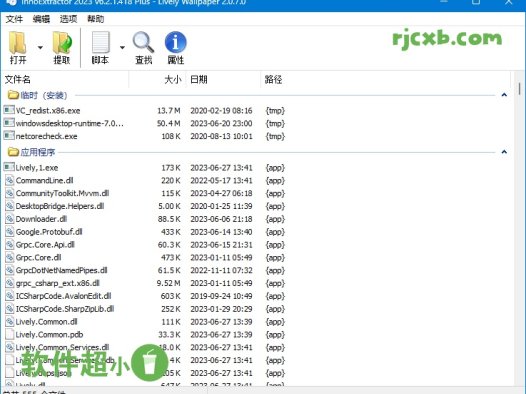Click Lively.Common.Services.dll file icon
Image resolution: width=526 pixels, height=394 pixels.
point(10,347)
